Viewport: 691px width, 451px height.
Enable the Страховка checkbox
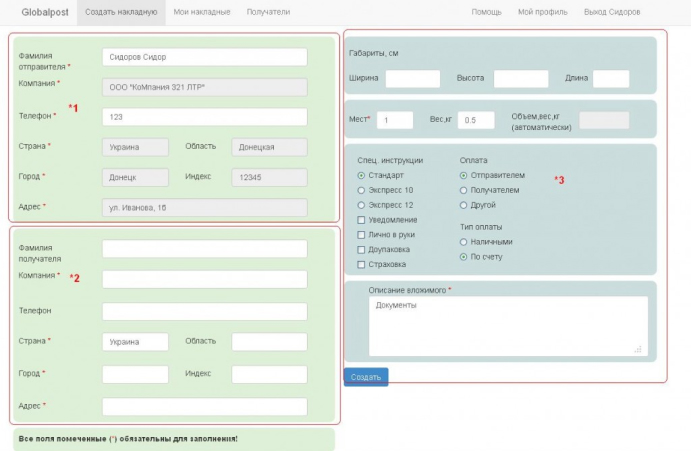[361, 264]
